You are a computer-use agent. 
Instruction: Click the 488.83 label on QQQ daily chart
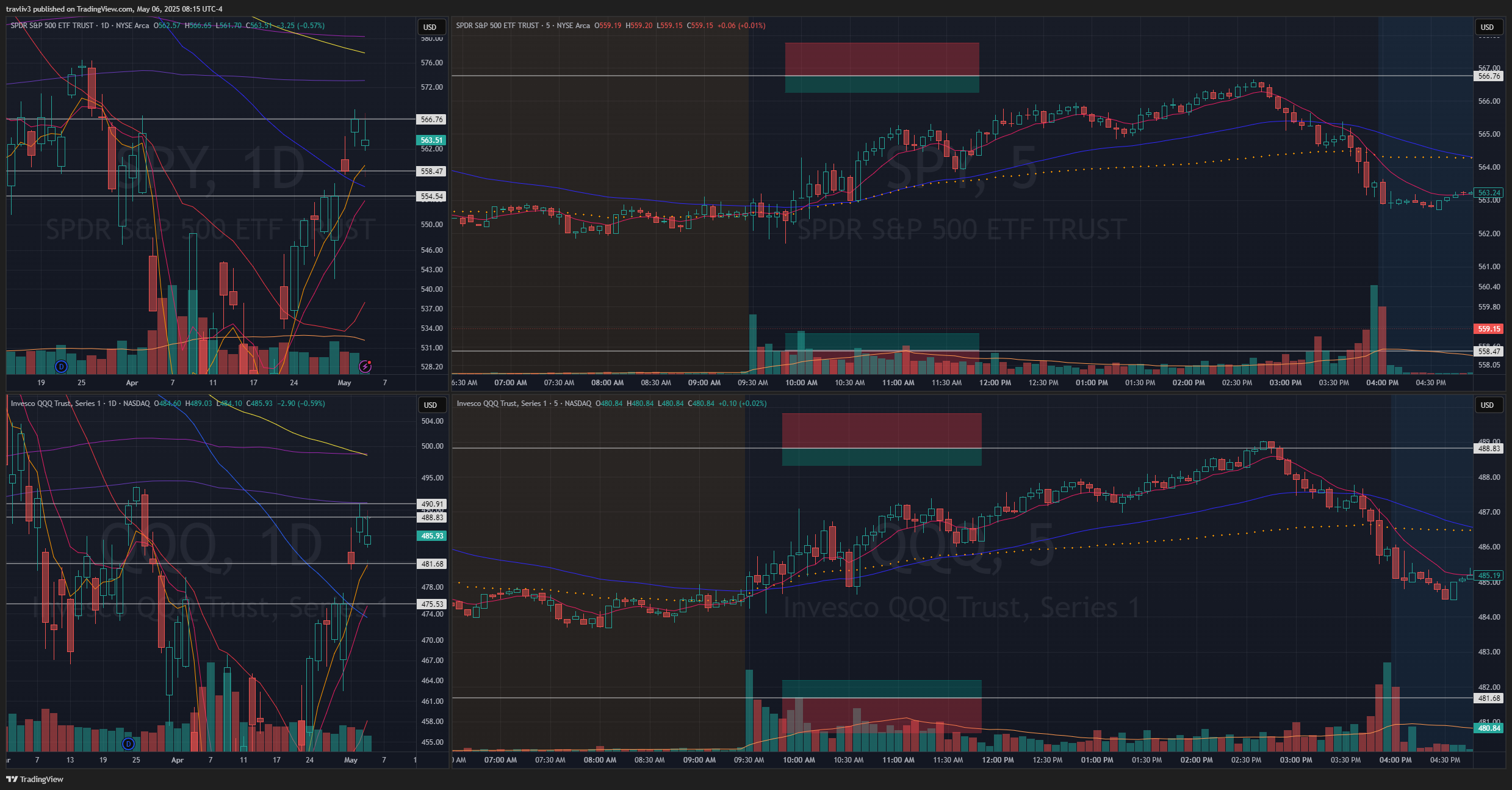coord(432,518)
